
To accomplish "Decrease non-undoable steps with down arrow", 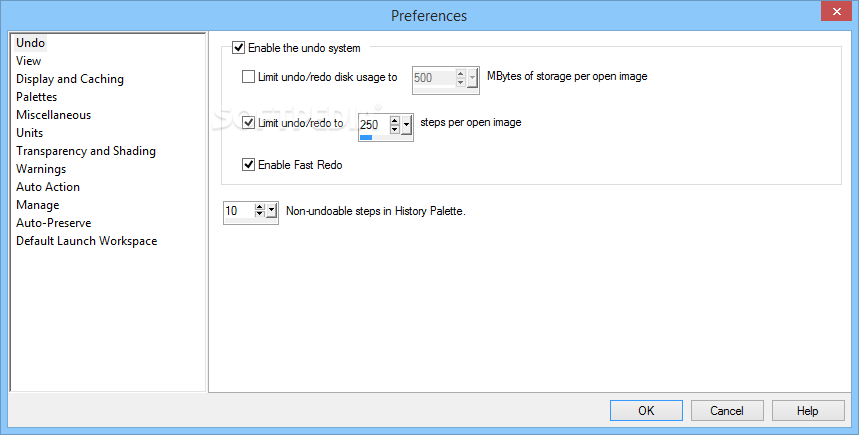I will click(260, 214).
